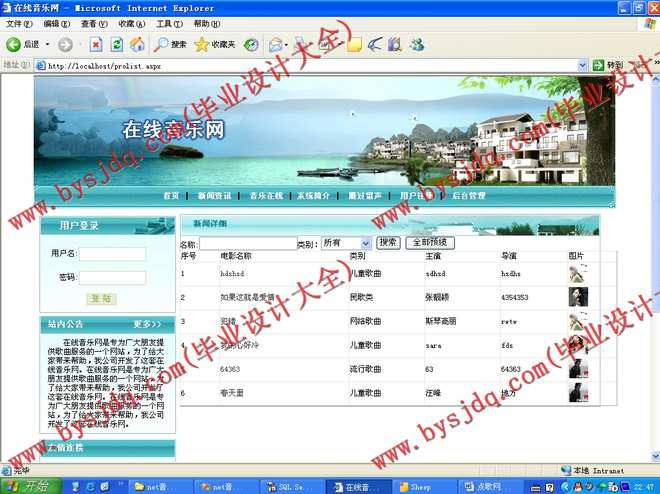
Task: Click the 搜索 button beside category
Action: (388, 243)
